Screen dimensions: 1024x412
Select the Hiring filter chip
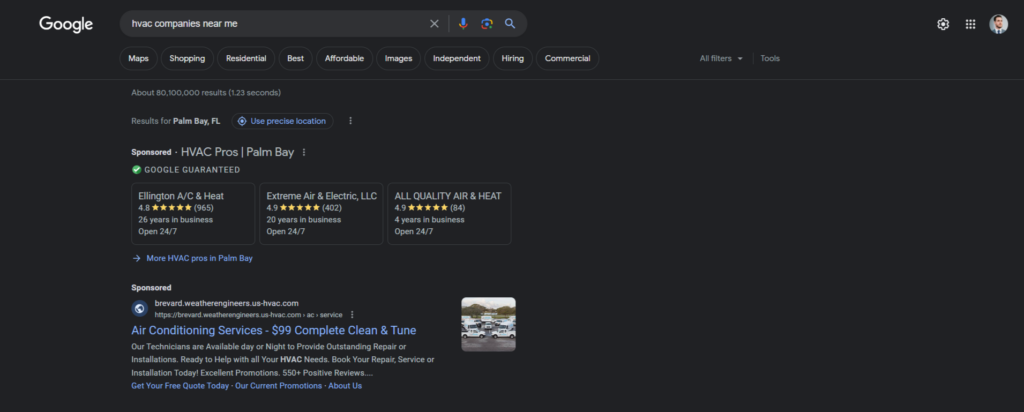513,58
